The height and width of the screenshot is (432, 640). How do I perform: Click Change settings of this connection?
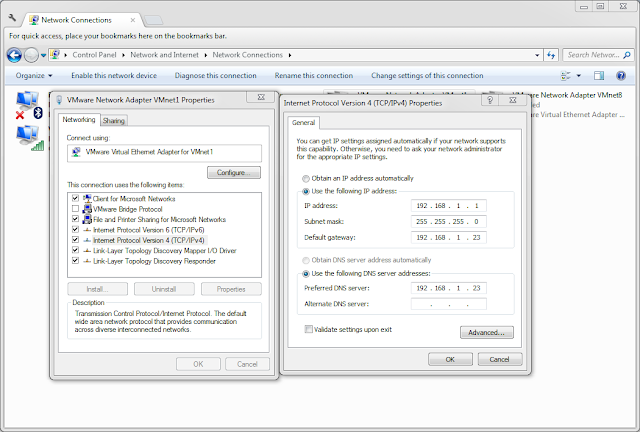[427, 76]
